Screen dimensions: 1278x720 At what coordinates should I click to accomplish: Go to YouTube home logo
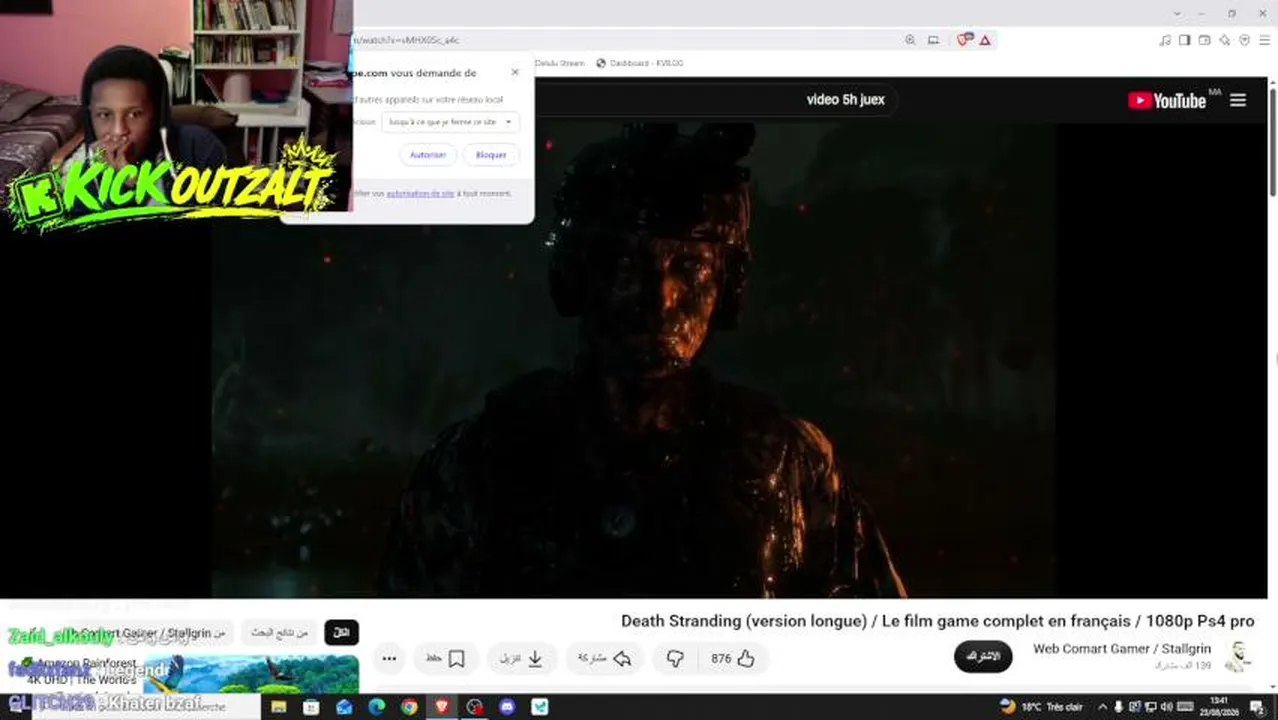1167,100
